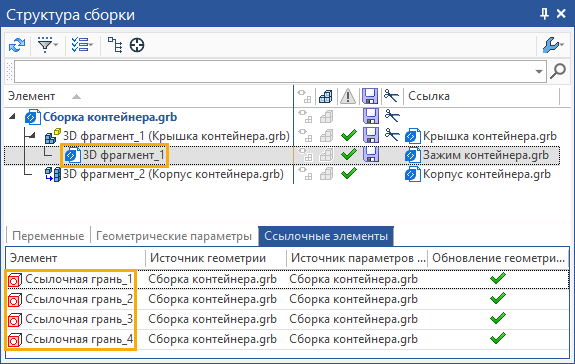This screenshot has height=364, width=575.
Task: Collapse 3D фрагмент_1 (Крышка контейнера.grb) node
Action: [x=32, y=136]
